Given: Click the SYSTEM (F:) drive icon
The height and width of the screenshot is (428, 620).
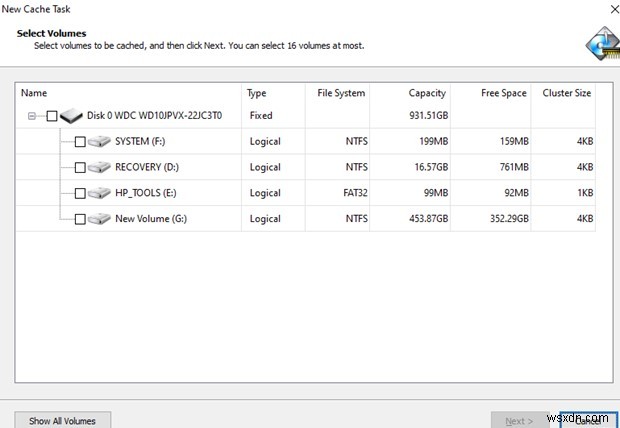Looking at the screenshot, I should click(99, 141).
